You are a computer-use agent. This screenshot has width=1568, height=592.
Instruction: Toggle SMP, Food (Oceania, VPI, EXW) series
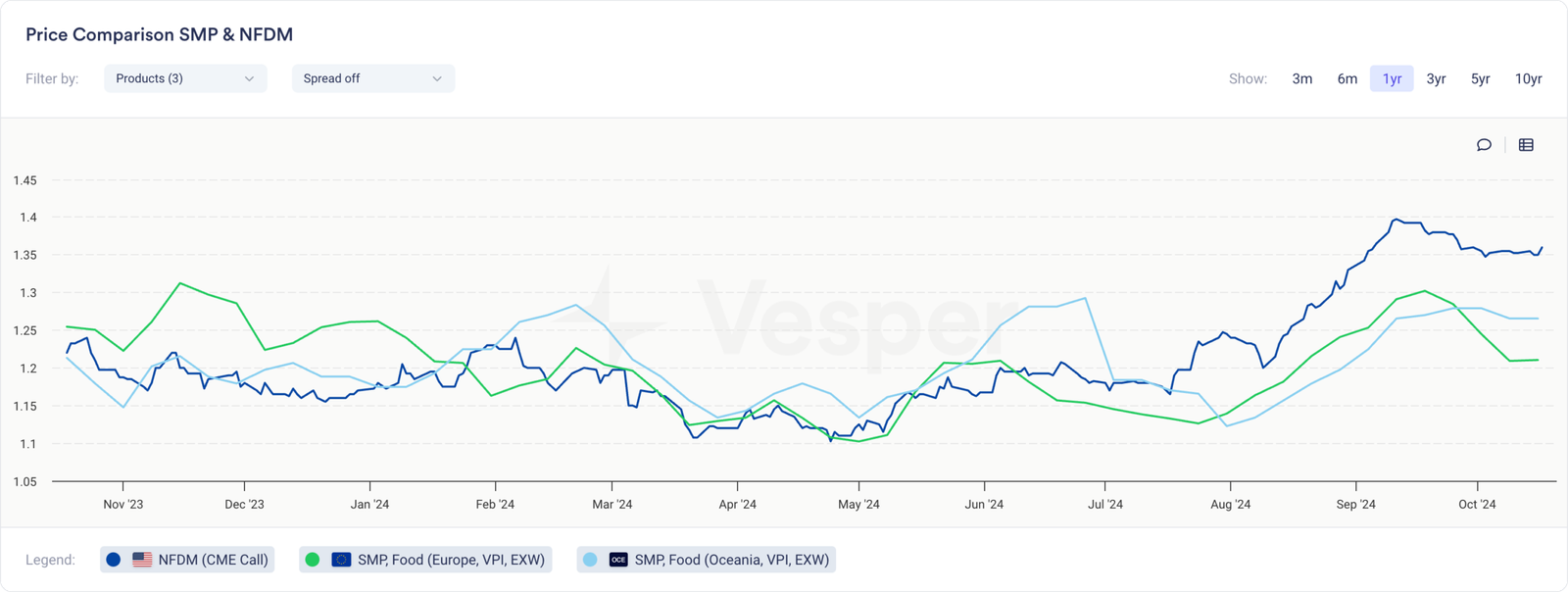(x=731, y=560)
